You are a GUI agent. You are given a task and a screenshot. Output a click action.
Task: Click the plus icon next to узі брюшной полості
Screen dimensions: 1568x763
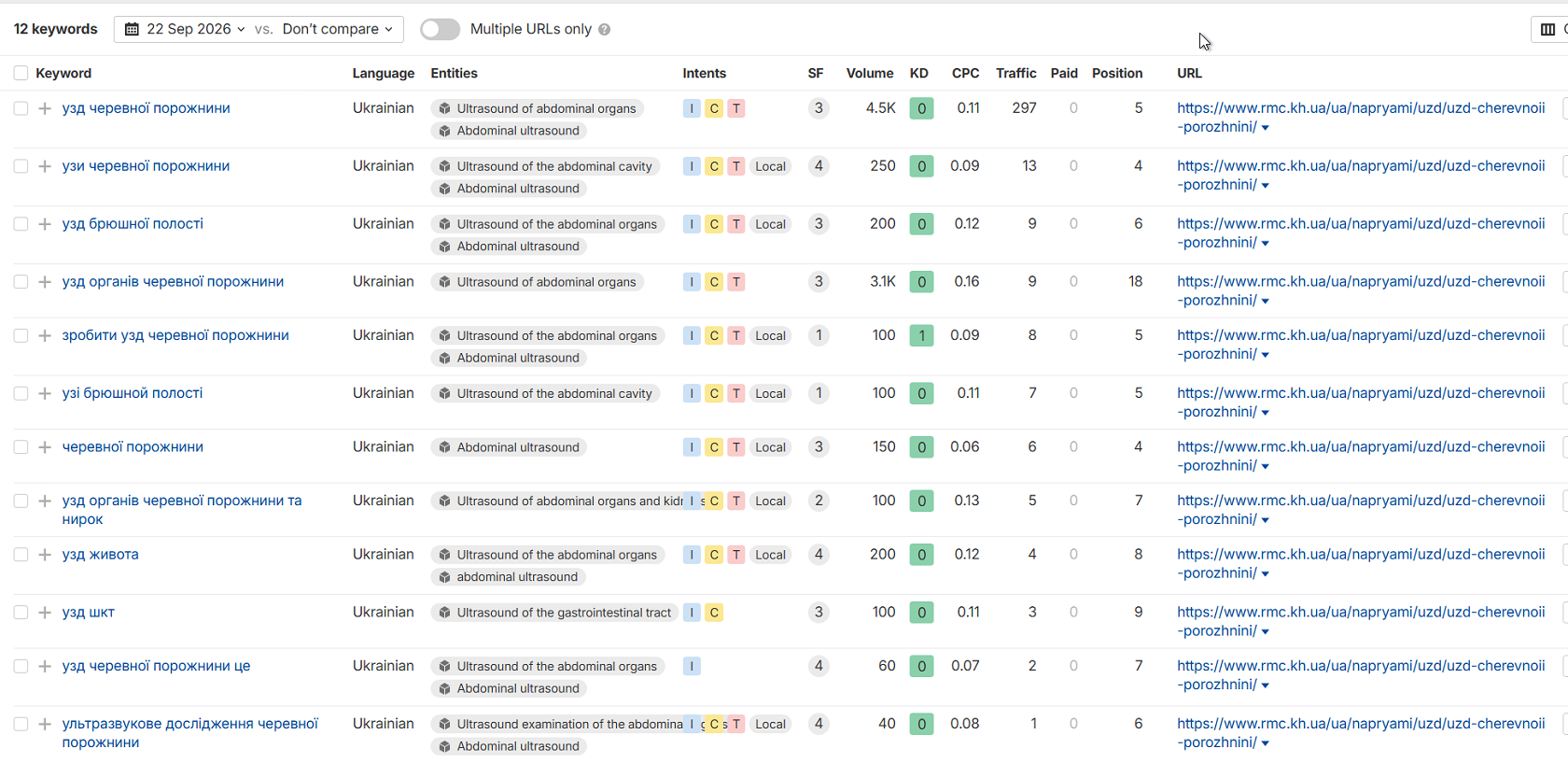tap(44, 394)
